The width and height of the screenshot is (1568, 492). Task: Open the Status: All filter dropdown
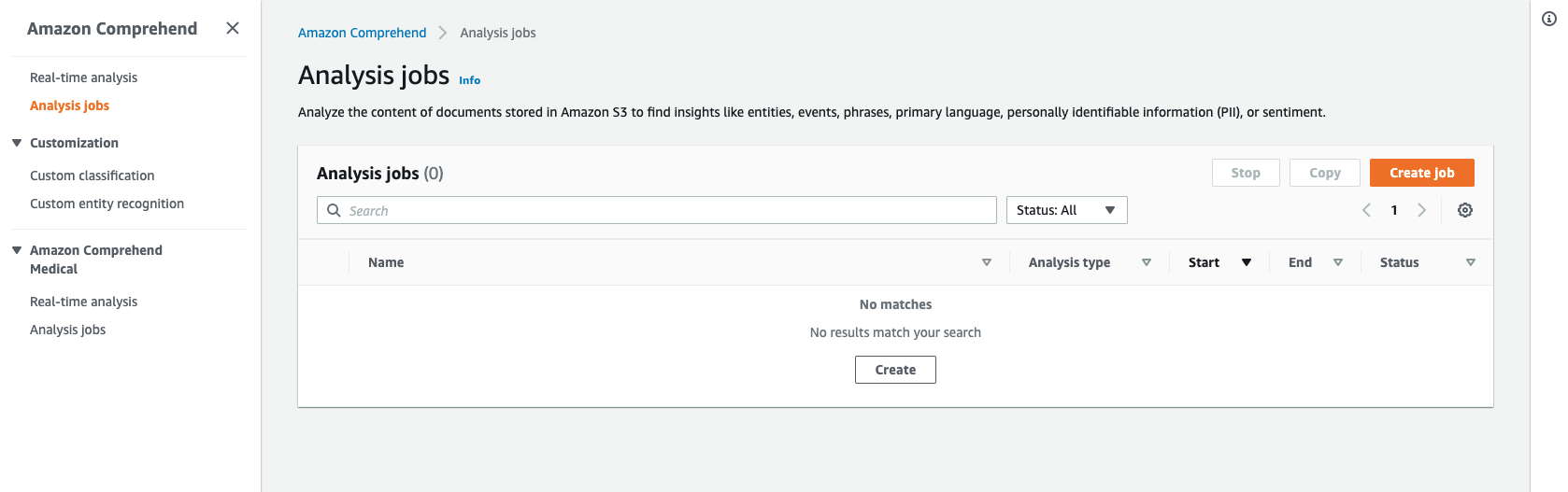[x=1066, y=210]
